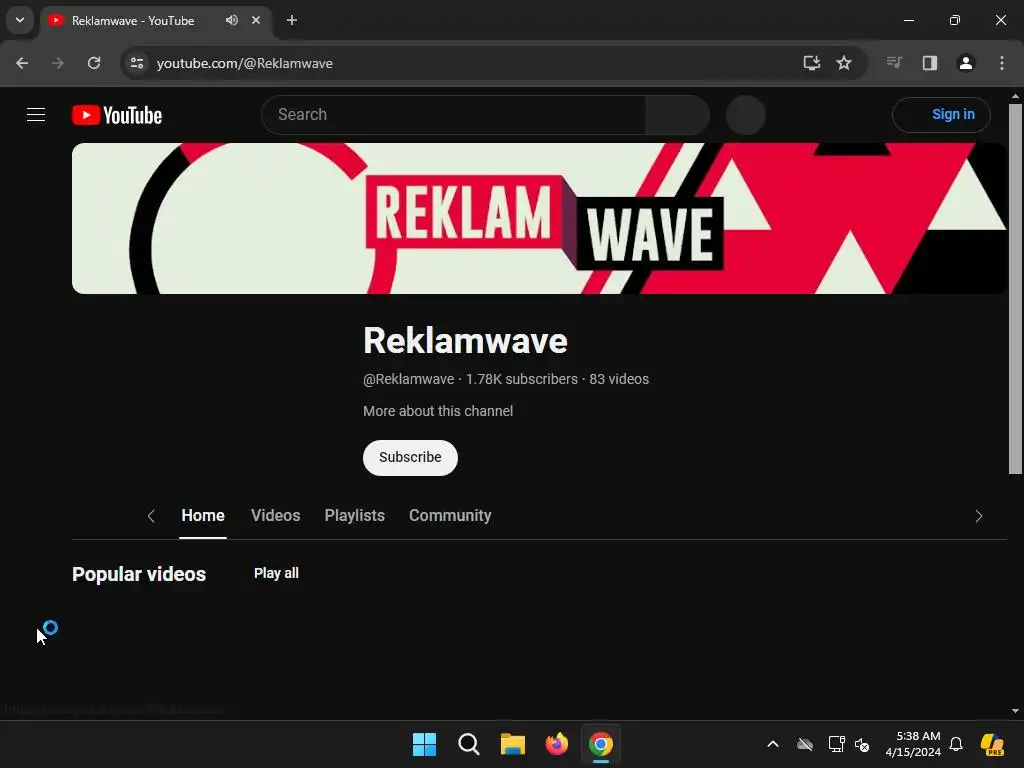View site information icon in address bar

[137, 63]
